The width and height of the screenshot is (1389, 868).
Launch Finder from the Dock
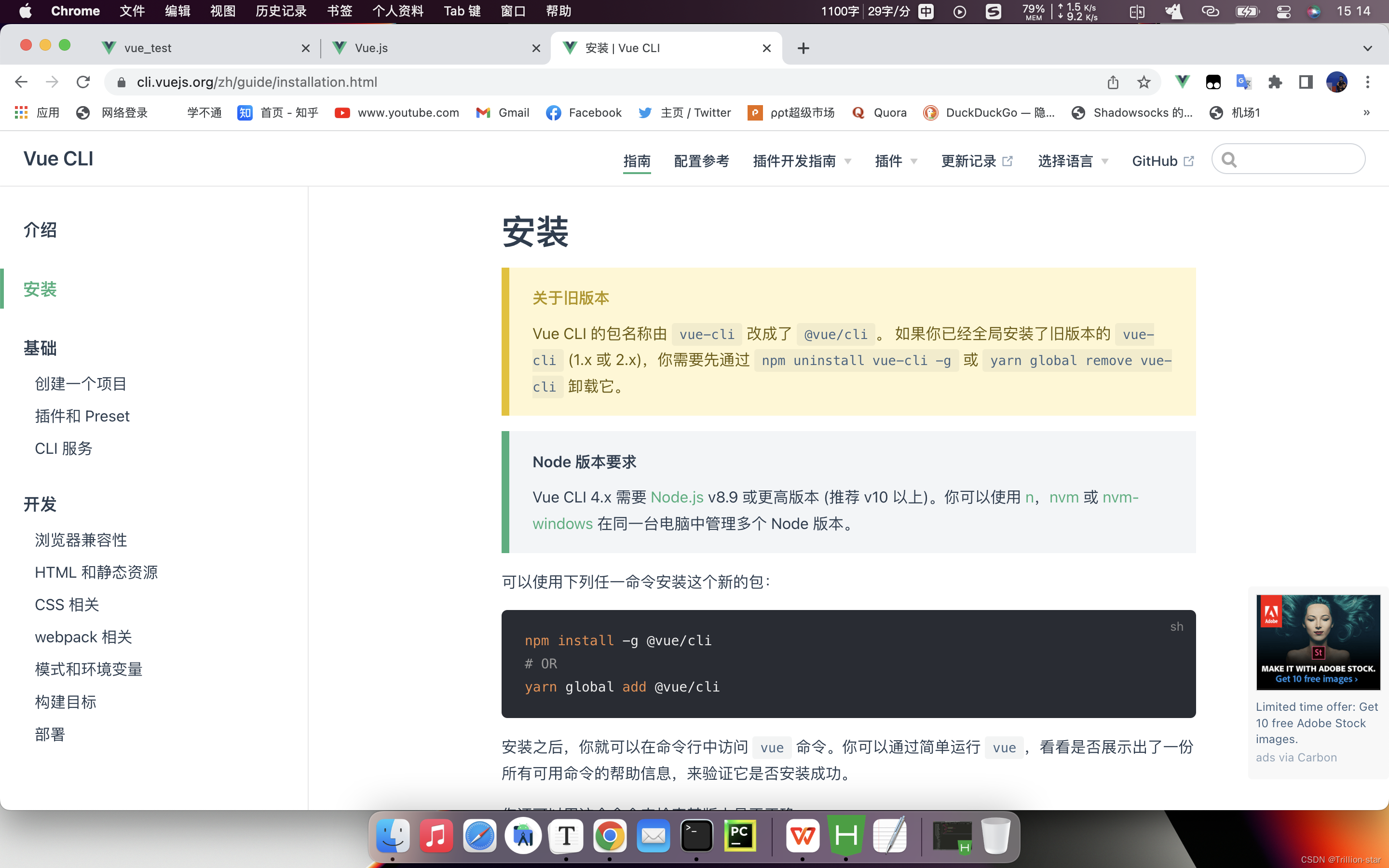tap(393, 837)
